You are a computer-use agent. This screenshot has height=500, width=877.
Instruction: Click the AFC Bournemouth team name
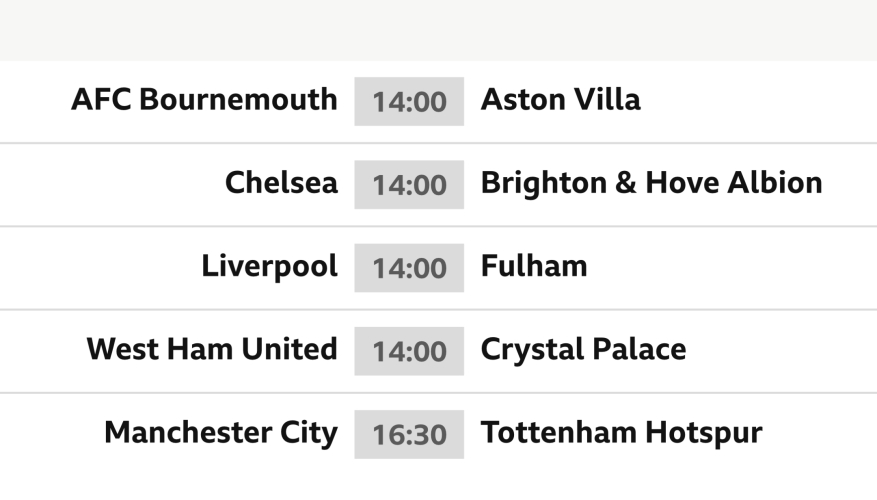click(204, 100)
